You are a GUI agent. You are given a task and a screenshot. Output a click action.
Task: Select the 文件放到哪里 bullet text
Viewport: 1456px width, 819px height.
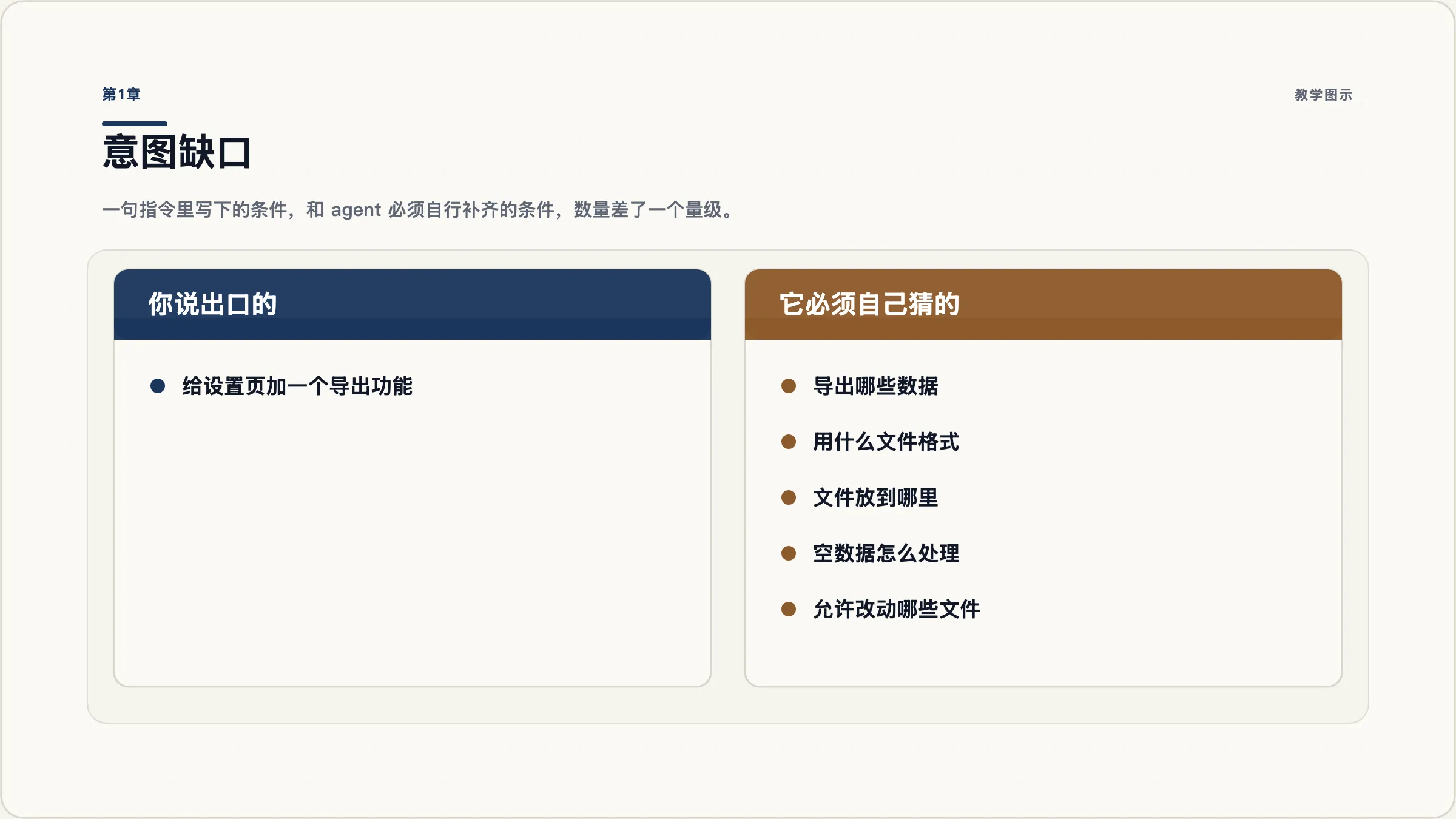[x=875, y=497]
